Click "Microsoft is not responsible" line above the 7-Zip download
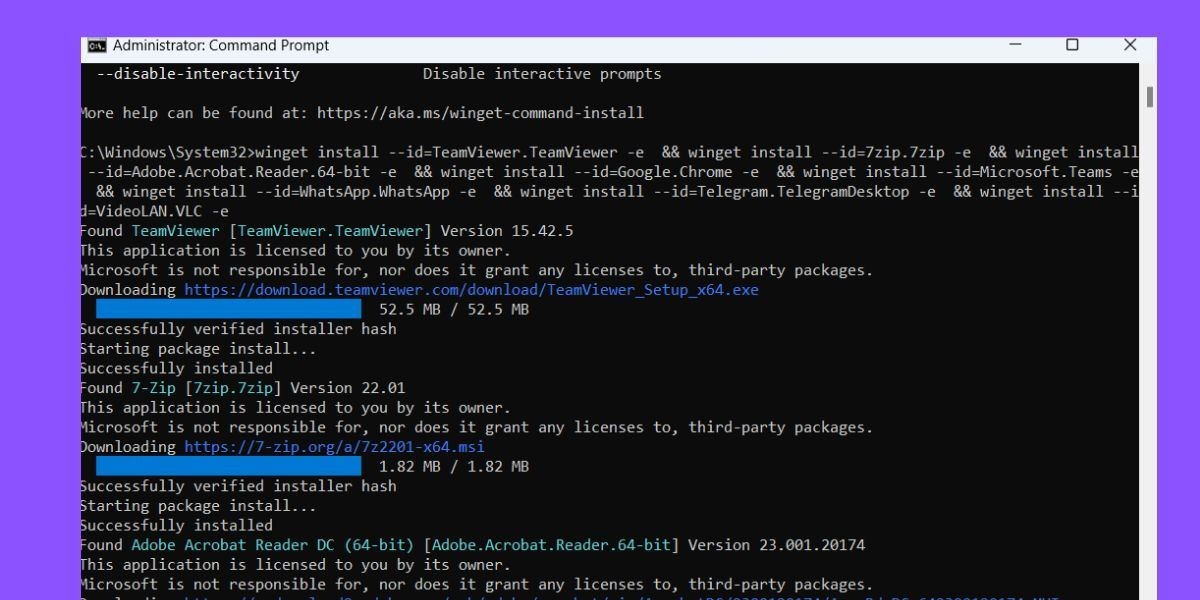Screen dimensions: 1200x600 [476, 427]
